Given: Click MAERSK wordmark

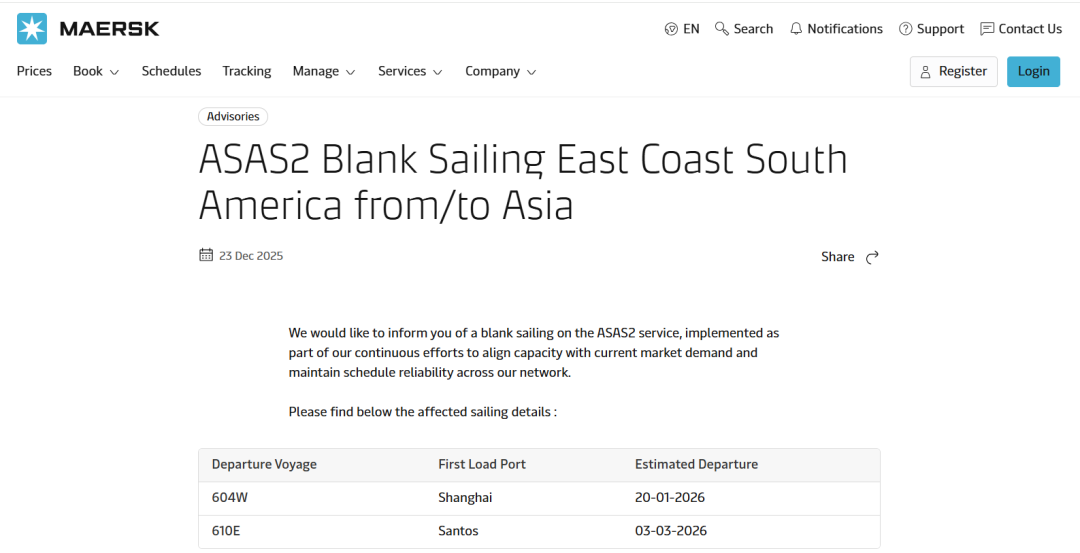Looking at the screenshot, I should pyautogui.click(x=110, y=29).
